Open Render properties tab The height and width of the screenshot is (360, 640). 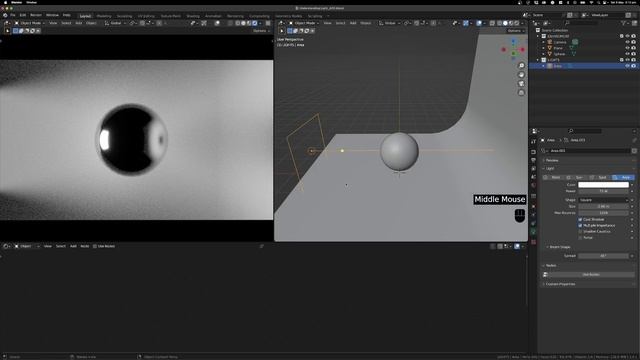[533, 152]
